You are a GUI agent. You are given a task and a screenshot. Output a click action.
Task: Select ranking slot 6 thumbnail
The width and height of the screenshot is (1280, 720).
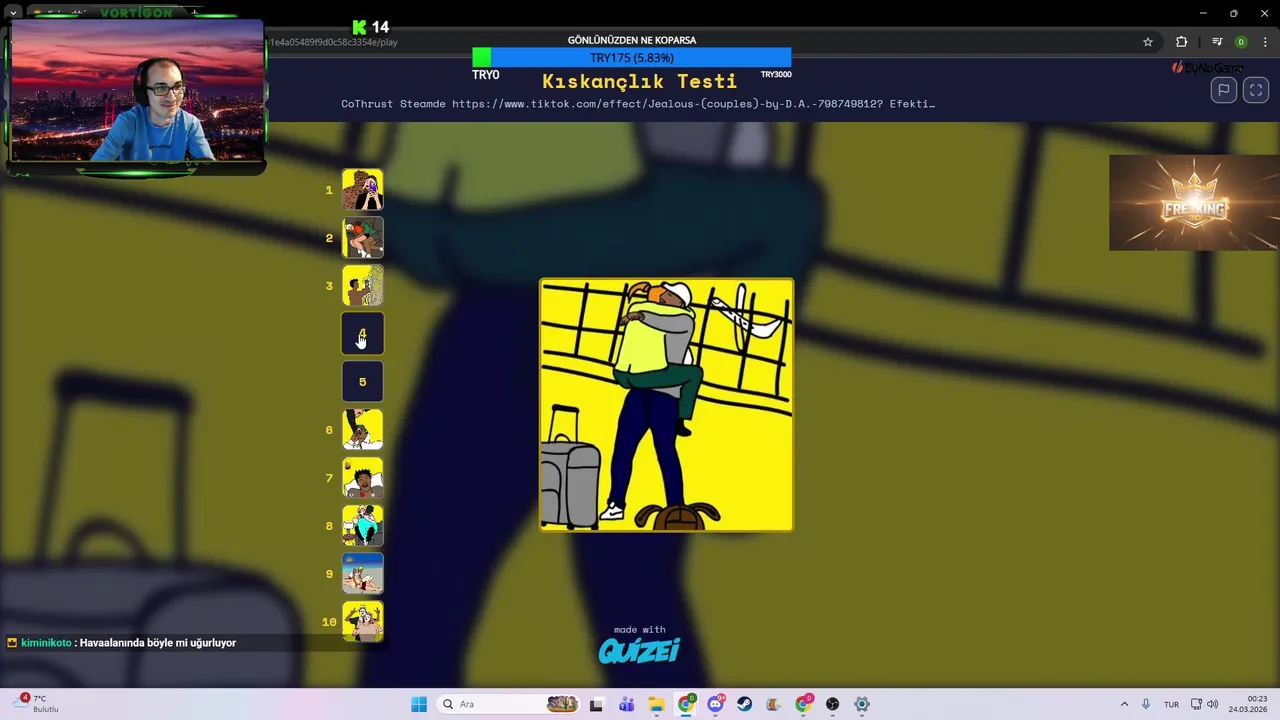[363, 430]
